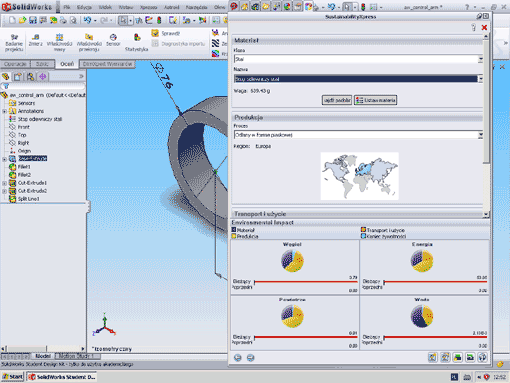The width and height of the screenshot is (510, 383).
Task: Click the Badanie projektu icon
Action: pyautogui.click(x=14, y=37)
